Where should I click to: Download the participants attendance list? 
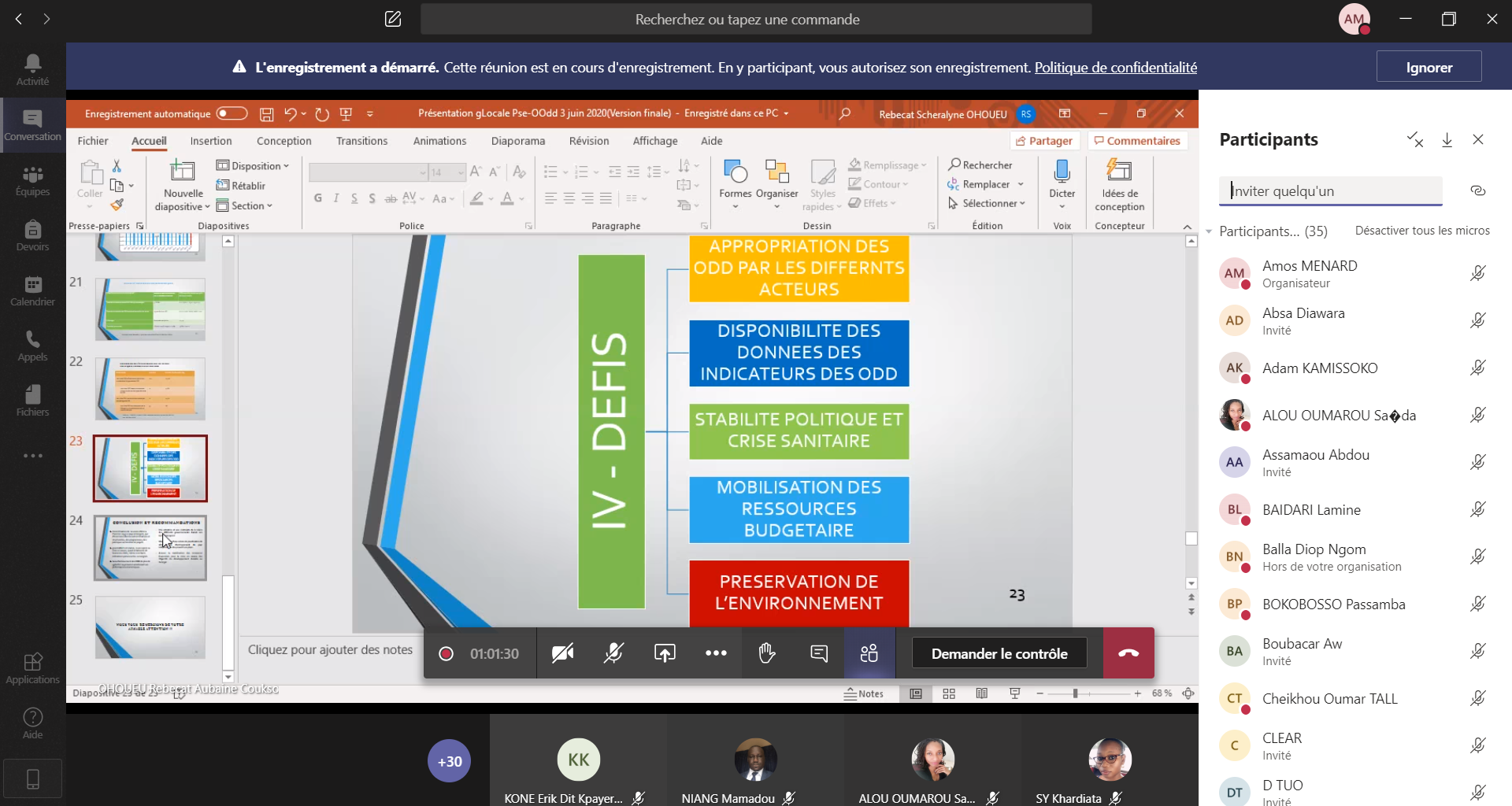click(1447, 140)
